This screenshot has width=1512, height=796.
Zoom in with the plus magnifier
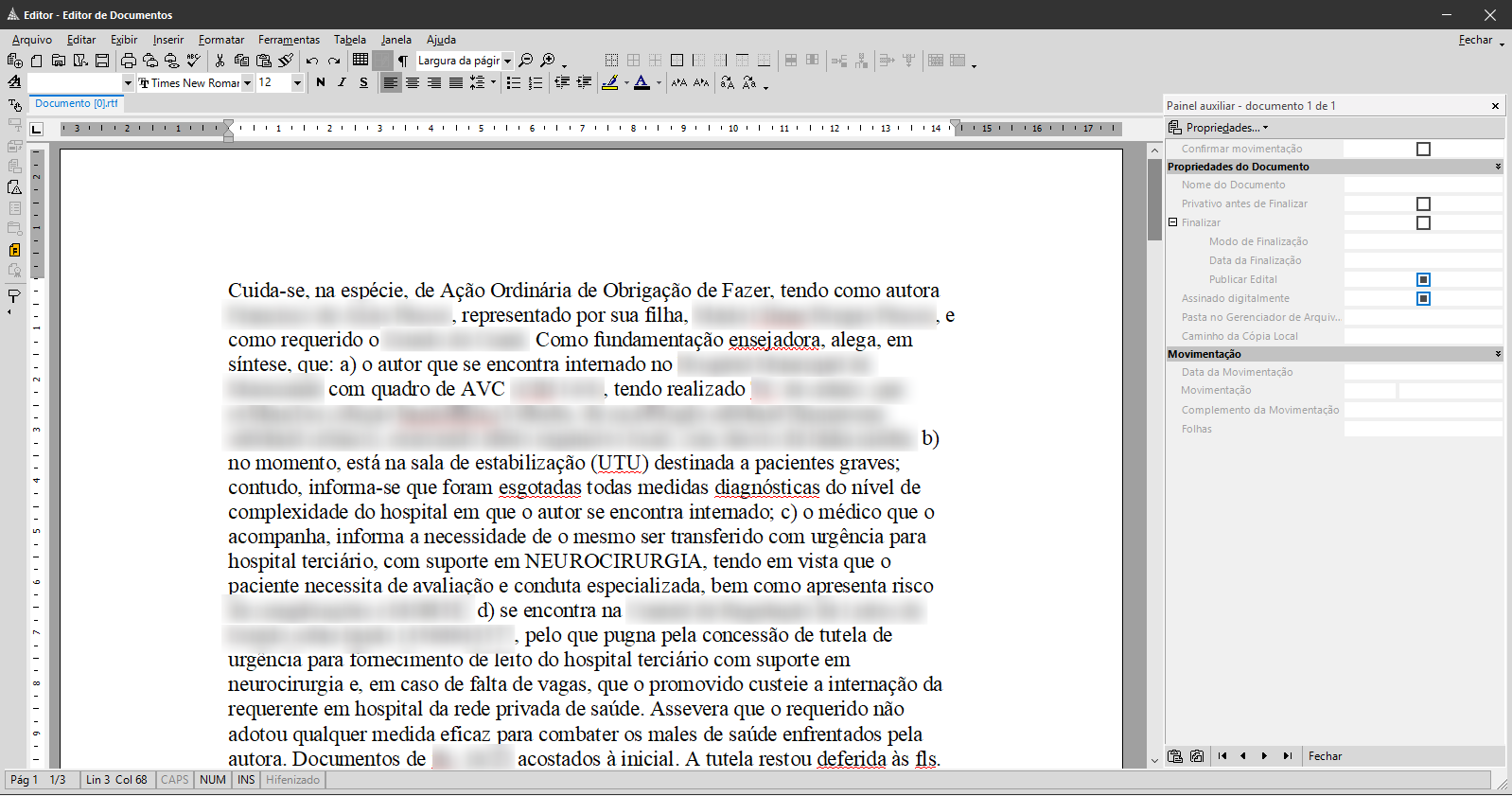(548, 61)
